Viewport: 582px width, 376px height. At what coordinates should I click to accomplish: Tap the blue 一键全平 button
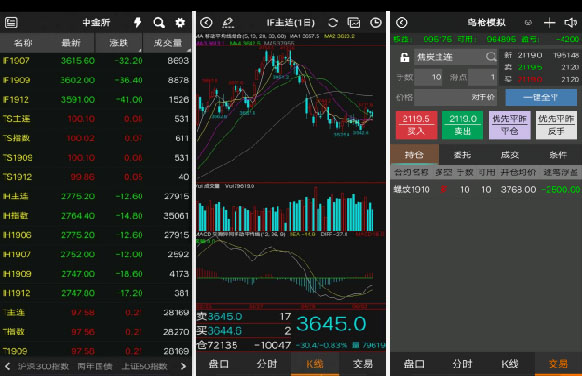coord(541,97)
